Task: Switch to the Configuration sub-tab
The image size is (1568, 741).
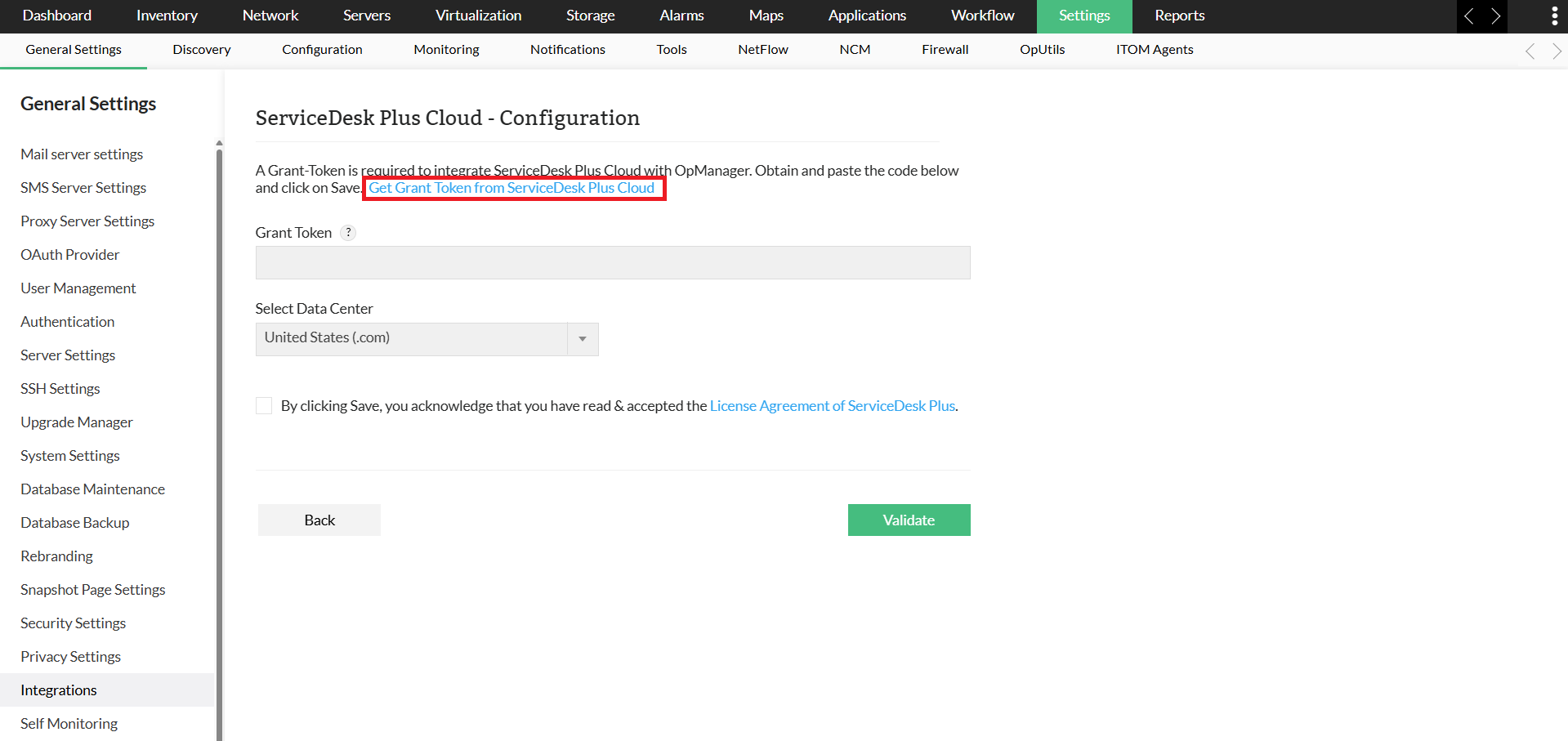Action: (x=322, y=50)
